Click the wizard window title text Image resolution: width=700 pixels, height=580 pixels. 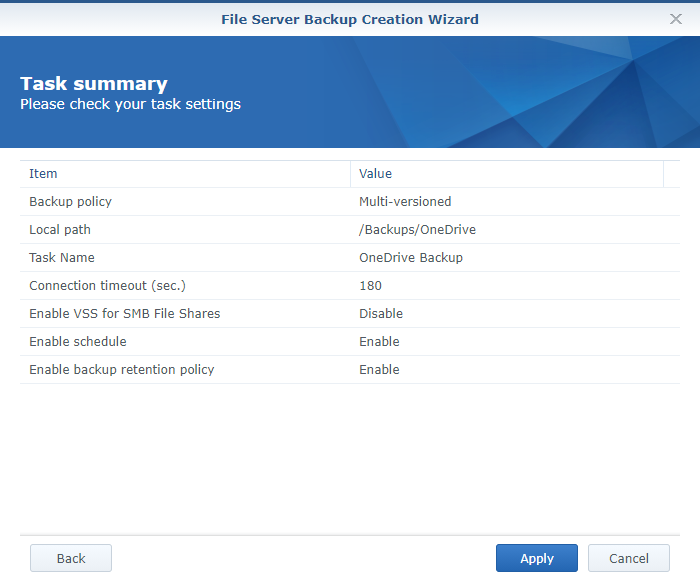coord(350,20)
